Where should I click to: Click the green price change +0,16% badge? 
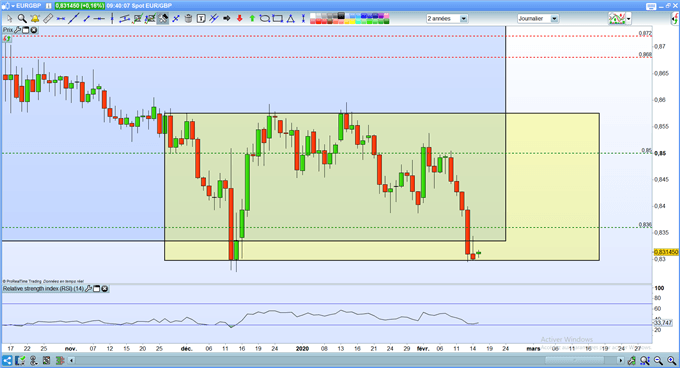pyautogui.click(x=79, y=6)
